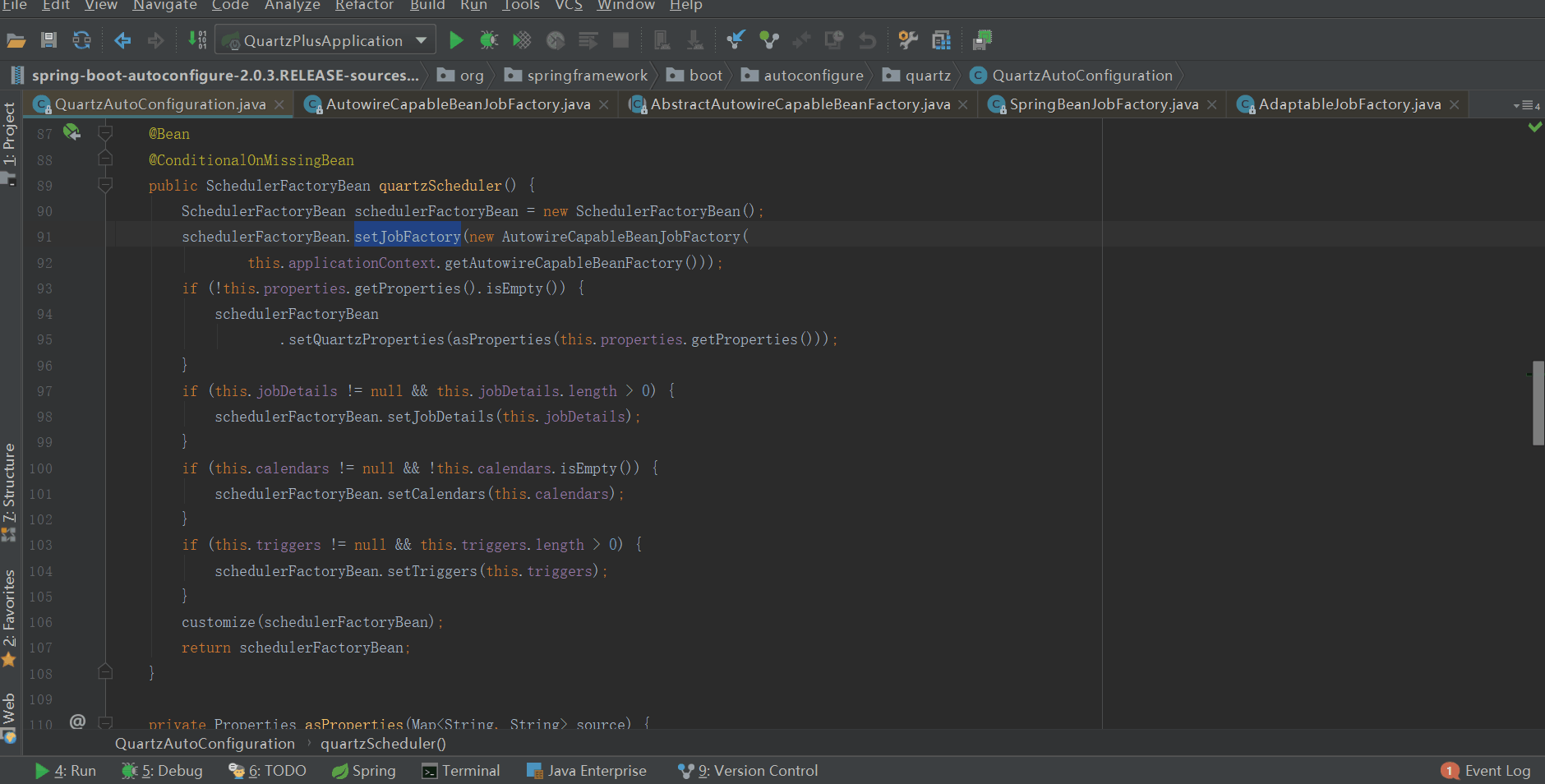Screen dimensions: 1545x784
Task: Open the Favorites tool window
Action: pyautogui.click(x=10, y=617)
